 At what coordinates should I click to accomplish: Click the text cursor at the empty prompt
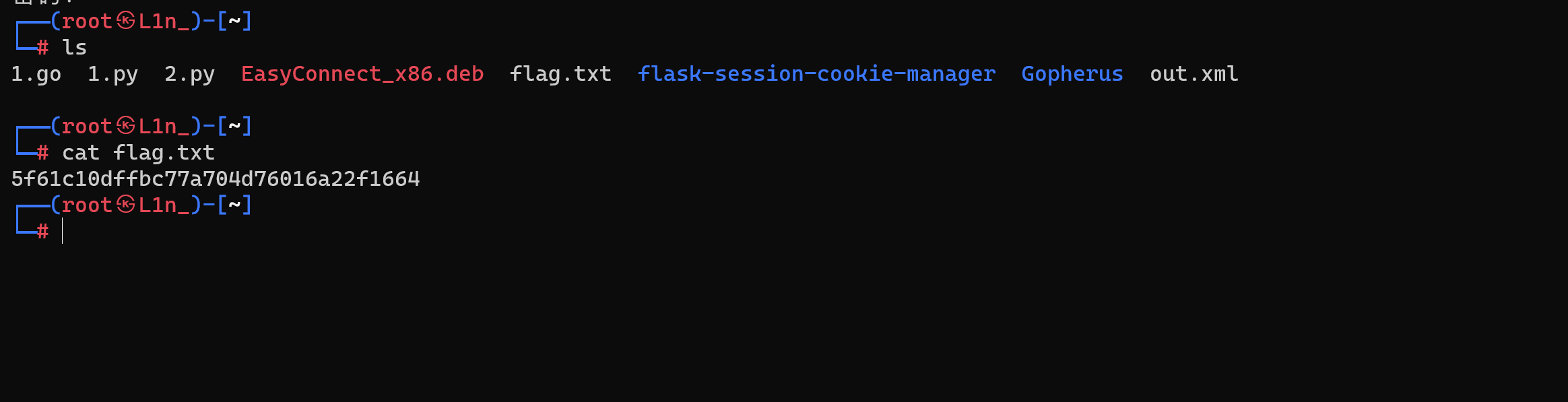pos(62,231)
